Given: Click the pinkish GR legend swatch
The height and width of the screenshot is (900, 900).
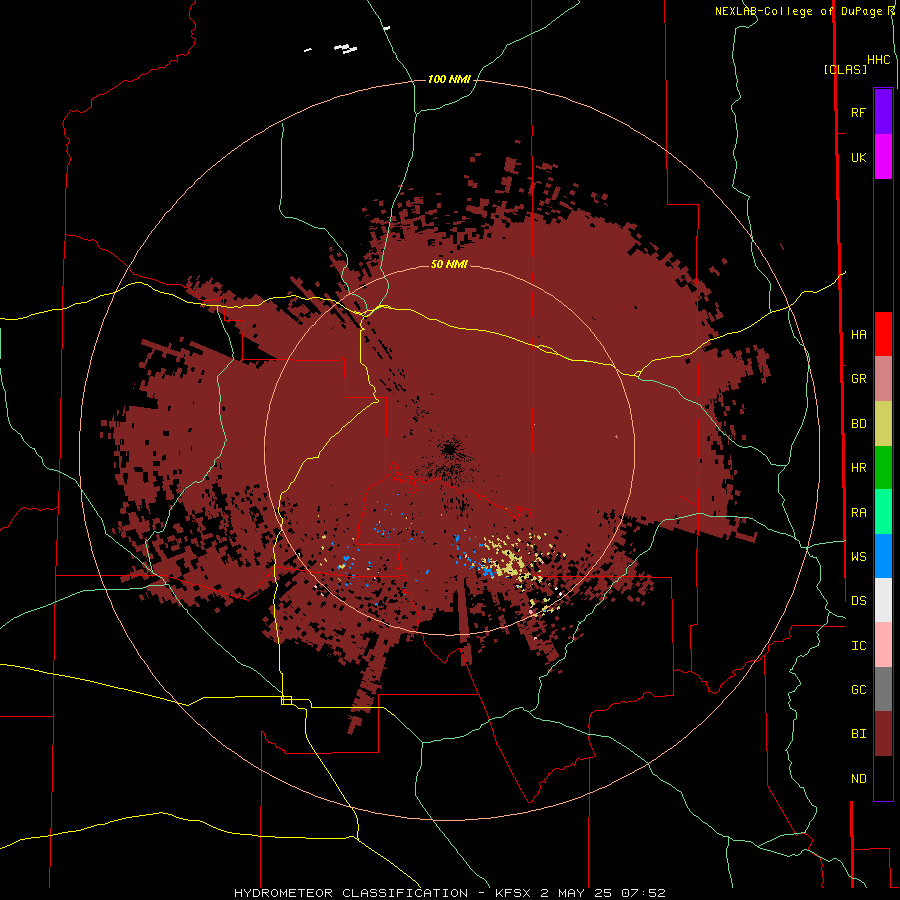Looking at the screenshot, I should click(x=883, y=379).
